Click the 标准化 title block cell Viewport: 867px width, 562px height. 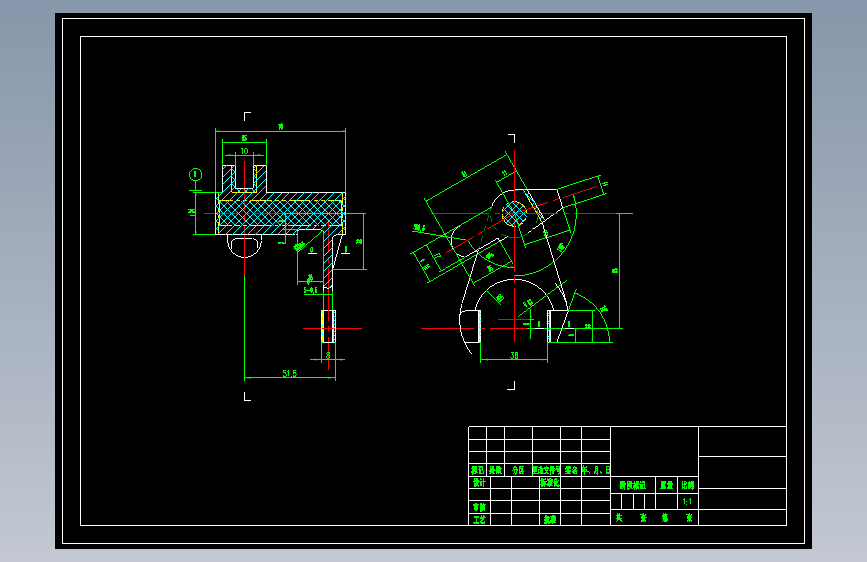coord(550,482)
